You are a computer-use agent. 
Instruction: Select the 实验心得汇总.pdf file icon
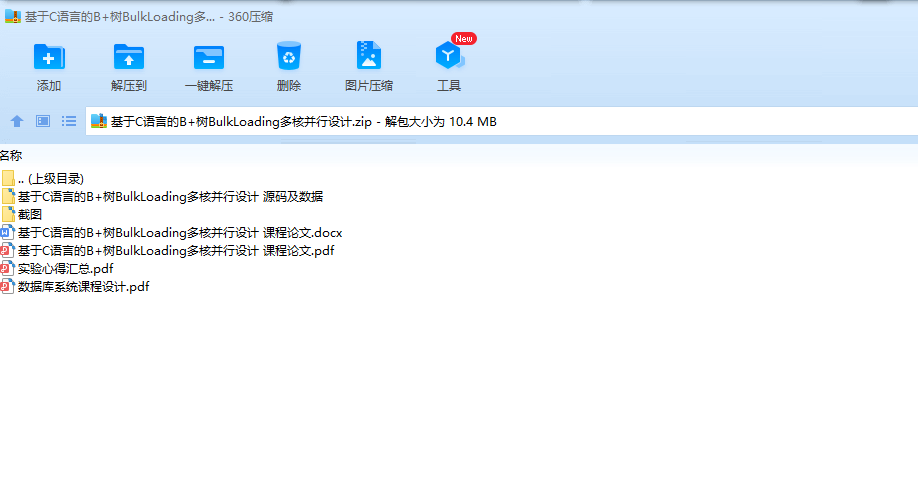(x=8, y=269)
